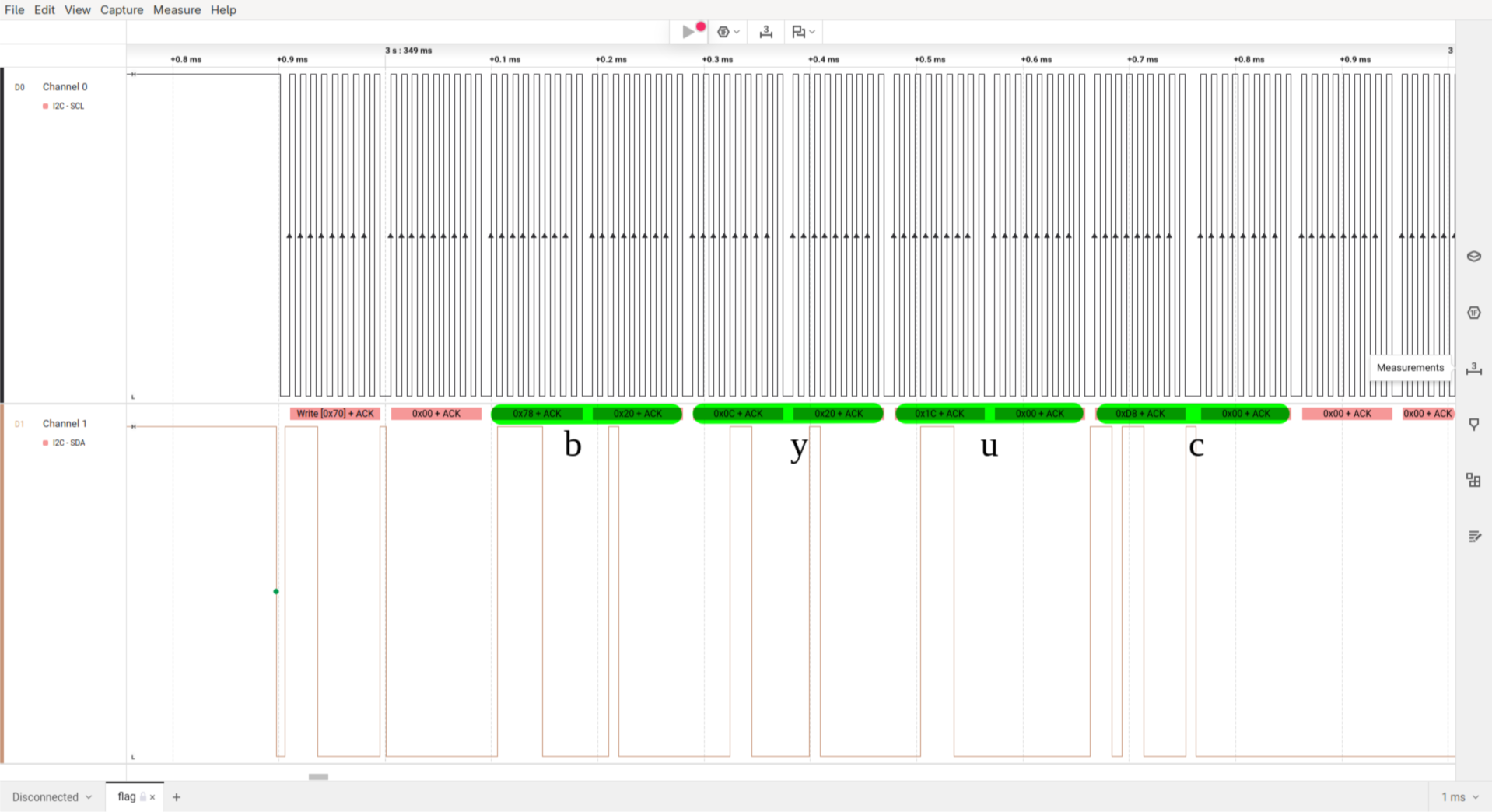Click the horizontal scrollbar thumb
1492x812 pixels.
(x=318, y=776)
